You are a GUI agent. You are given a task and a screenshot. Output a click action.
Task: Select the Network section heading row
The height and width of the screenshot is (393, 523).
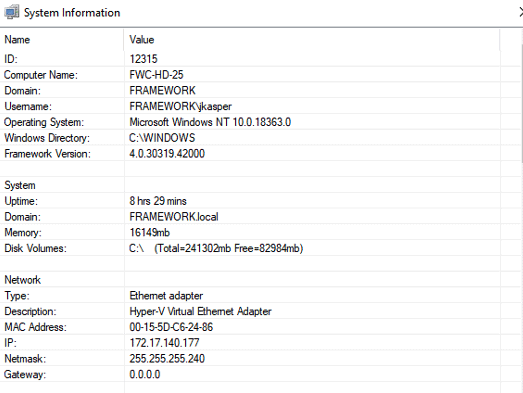tap(250, 280)
